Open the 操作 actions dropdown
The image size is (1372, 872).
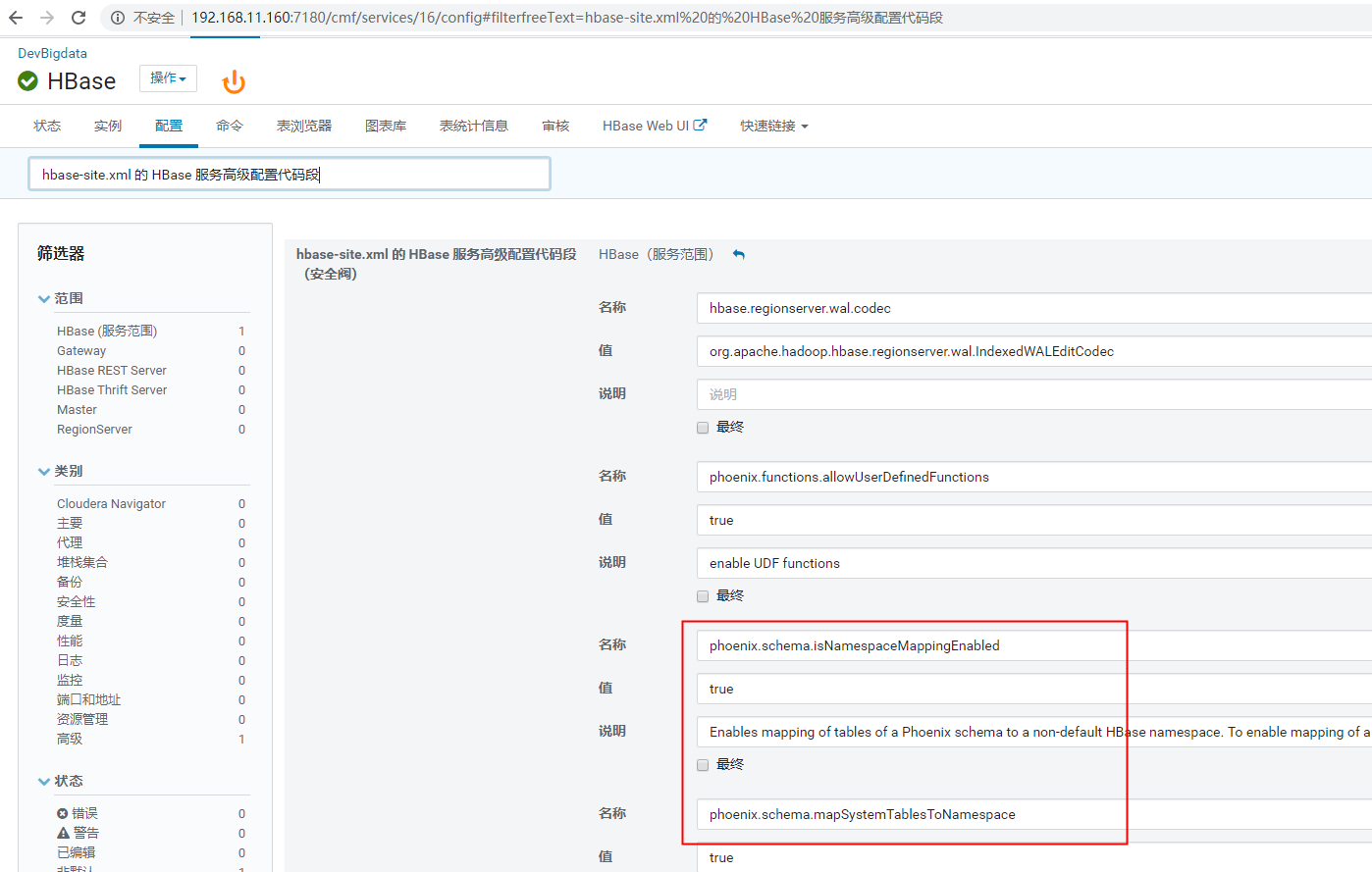pos(168,78)
